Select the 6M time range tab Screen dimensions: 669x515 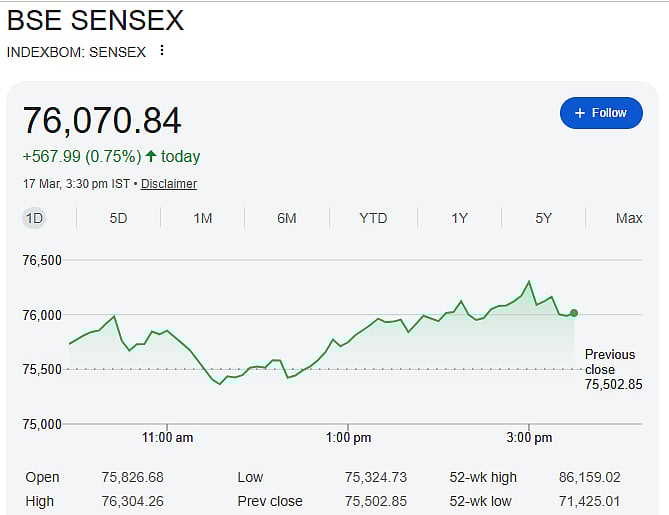[286, 218]
